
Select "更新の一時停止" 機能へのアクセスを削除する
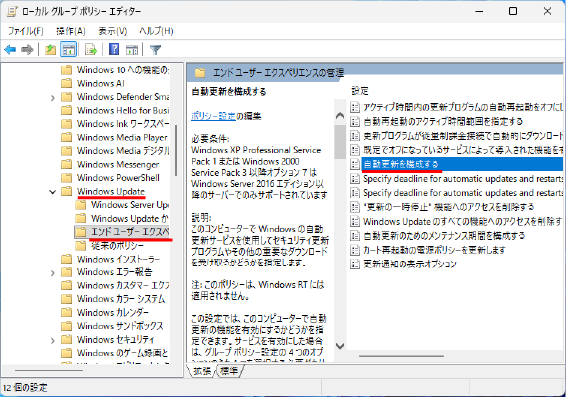click(x=448, y=207)
